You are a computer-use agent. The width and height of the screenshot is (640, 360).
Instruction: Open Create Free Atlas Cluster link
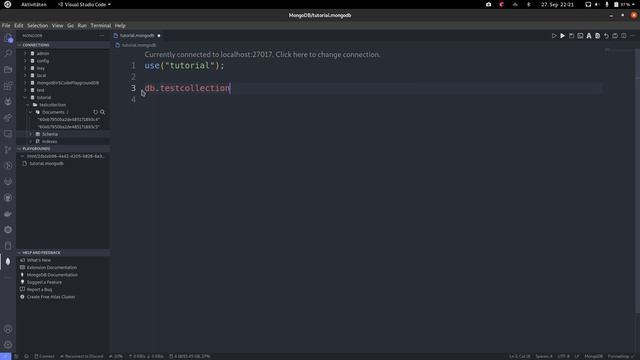point(51,297)
